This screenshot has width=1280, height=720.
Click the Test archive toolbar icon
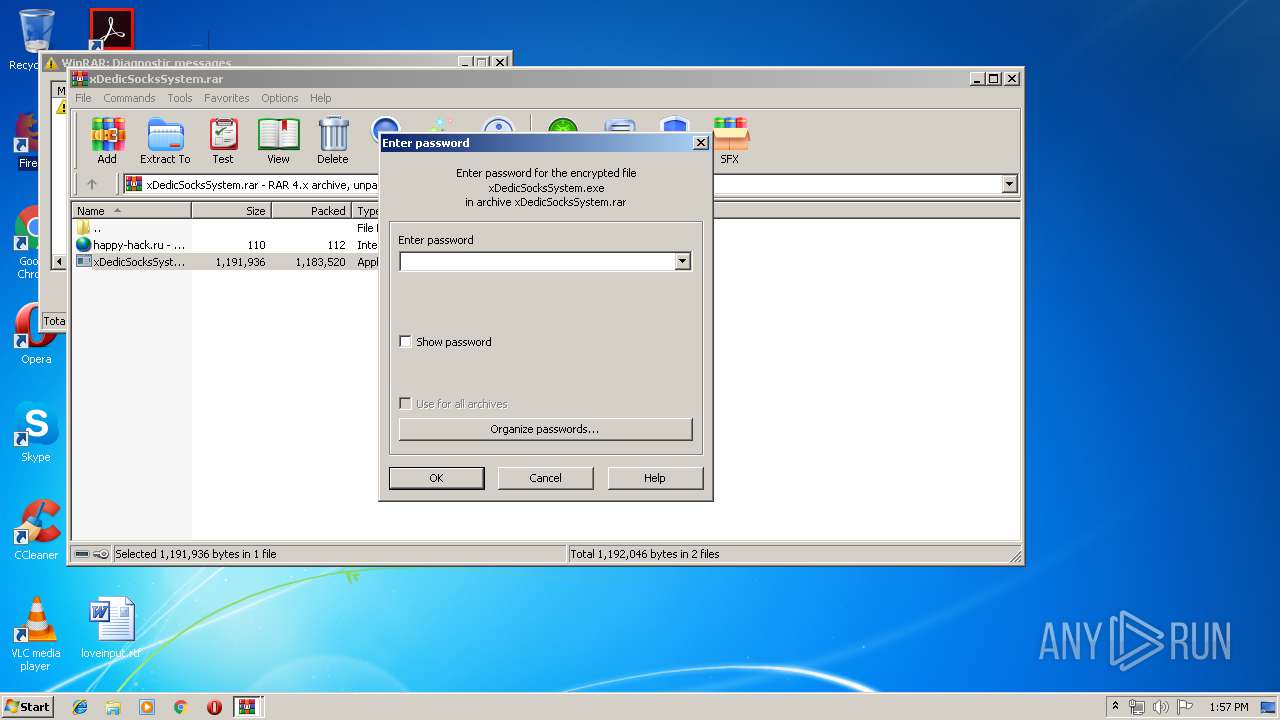tap(223, 141)
